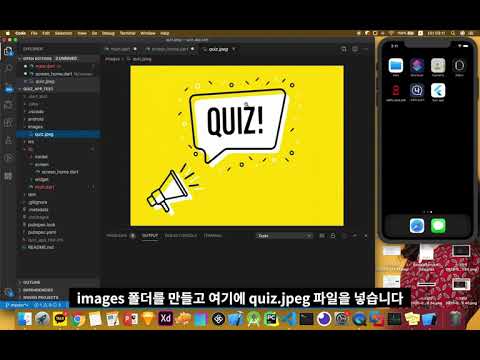Collapse the Open Editors section

coord(58,59)
